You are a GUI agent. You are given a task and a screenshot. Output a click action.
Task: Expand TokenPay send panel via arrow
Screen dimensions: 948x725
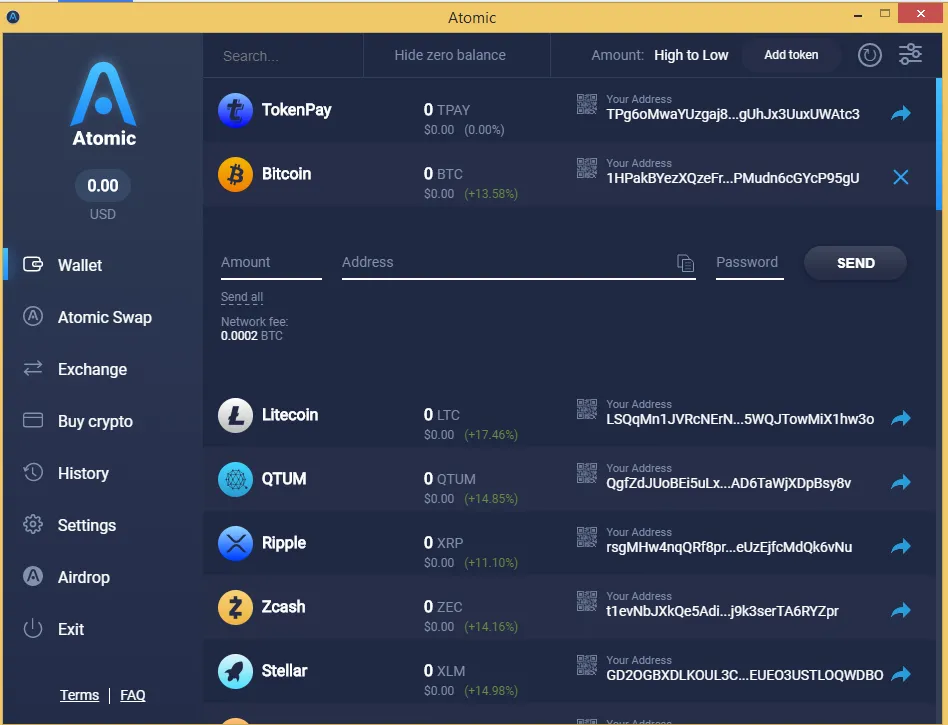coord(900,113)
